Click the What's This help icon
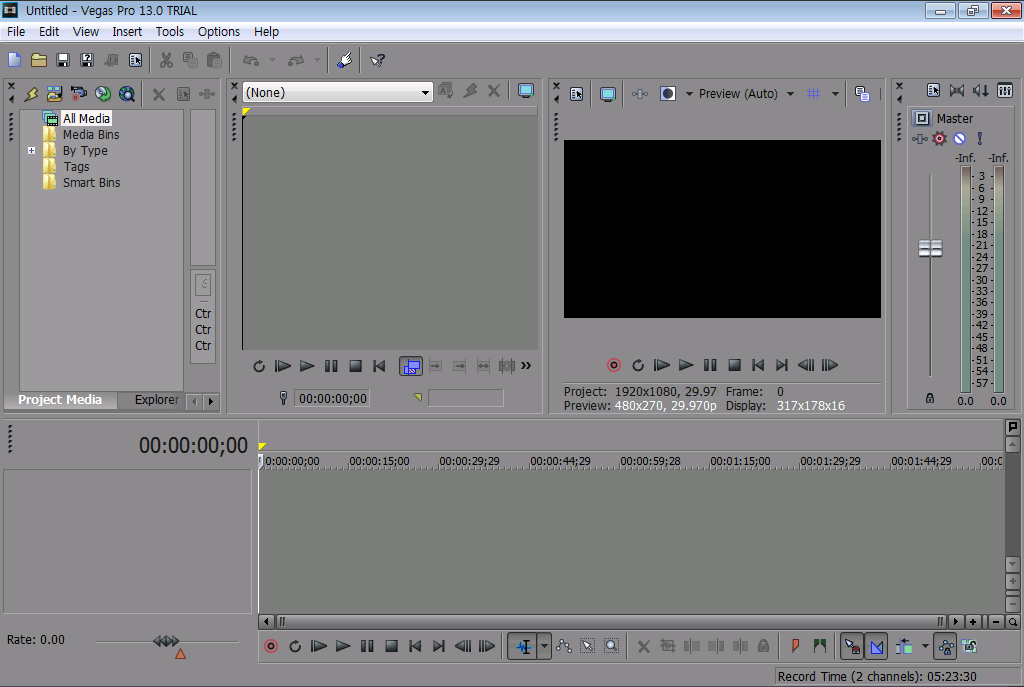 [x=377, y=60]
